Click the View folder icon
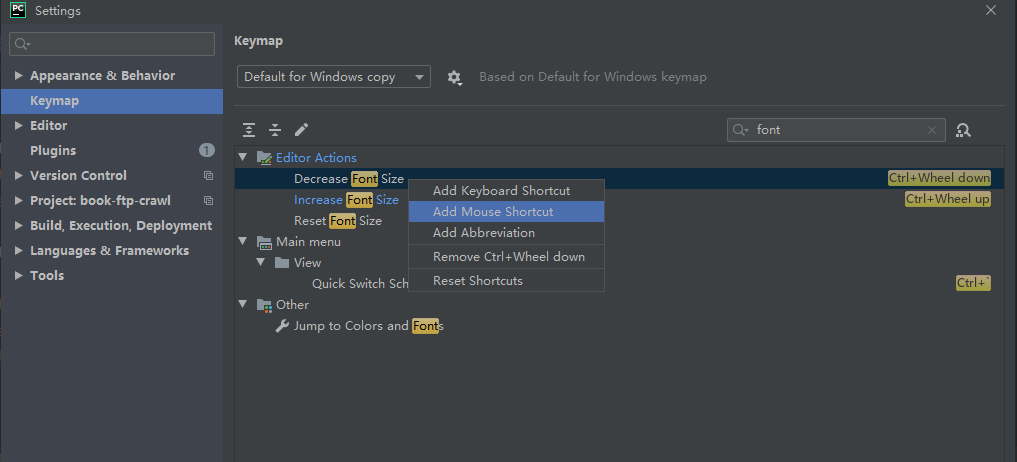 pos(281,263)
